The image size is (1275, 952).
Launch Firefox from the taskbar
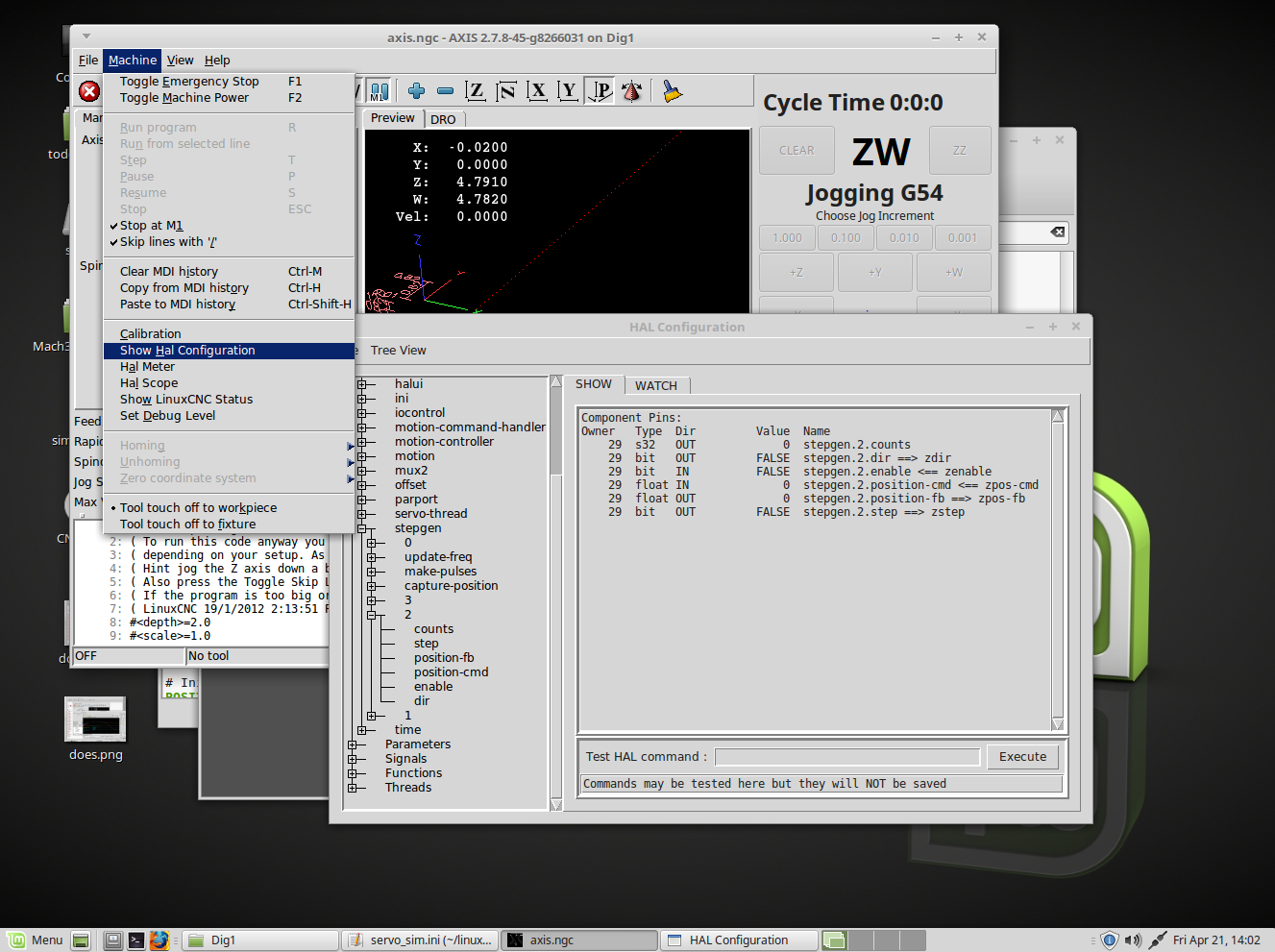159,940
